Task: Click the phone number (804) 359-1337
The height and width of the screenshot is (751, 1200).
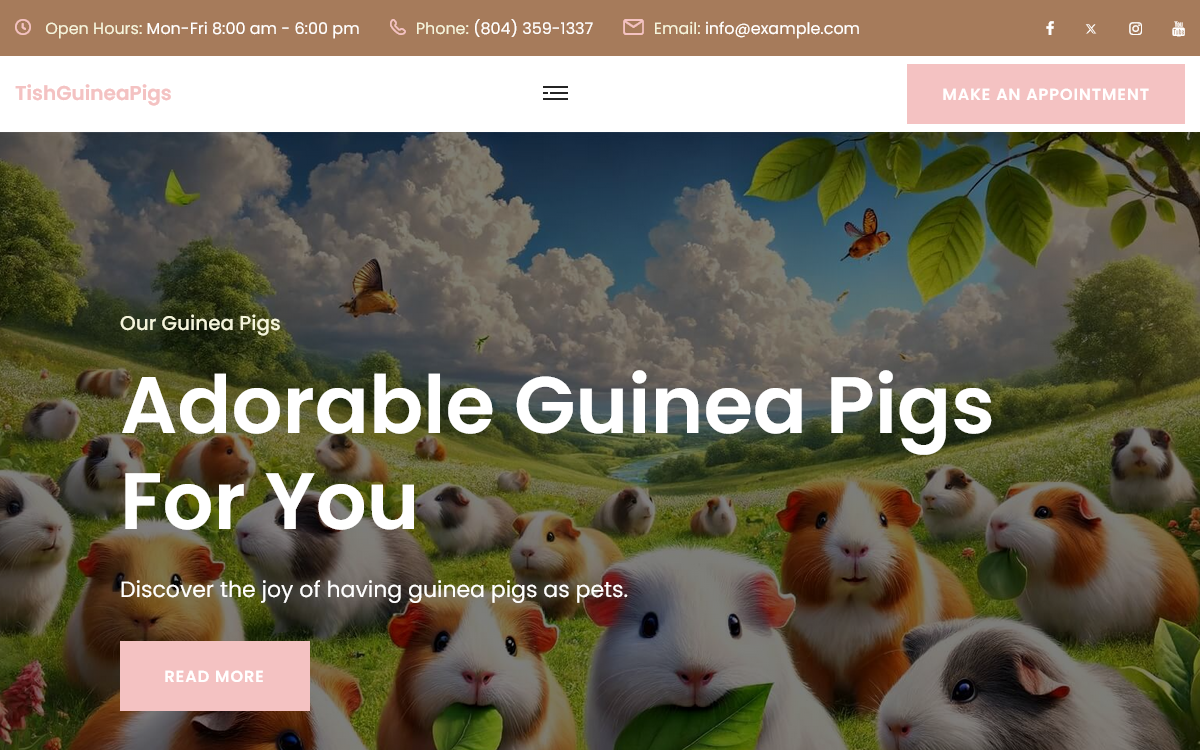Action: (533, 28)
